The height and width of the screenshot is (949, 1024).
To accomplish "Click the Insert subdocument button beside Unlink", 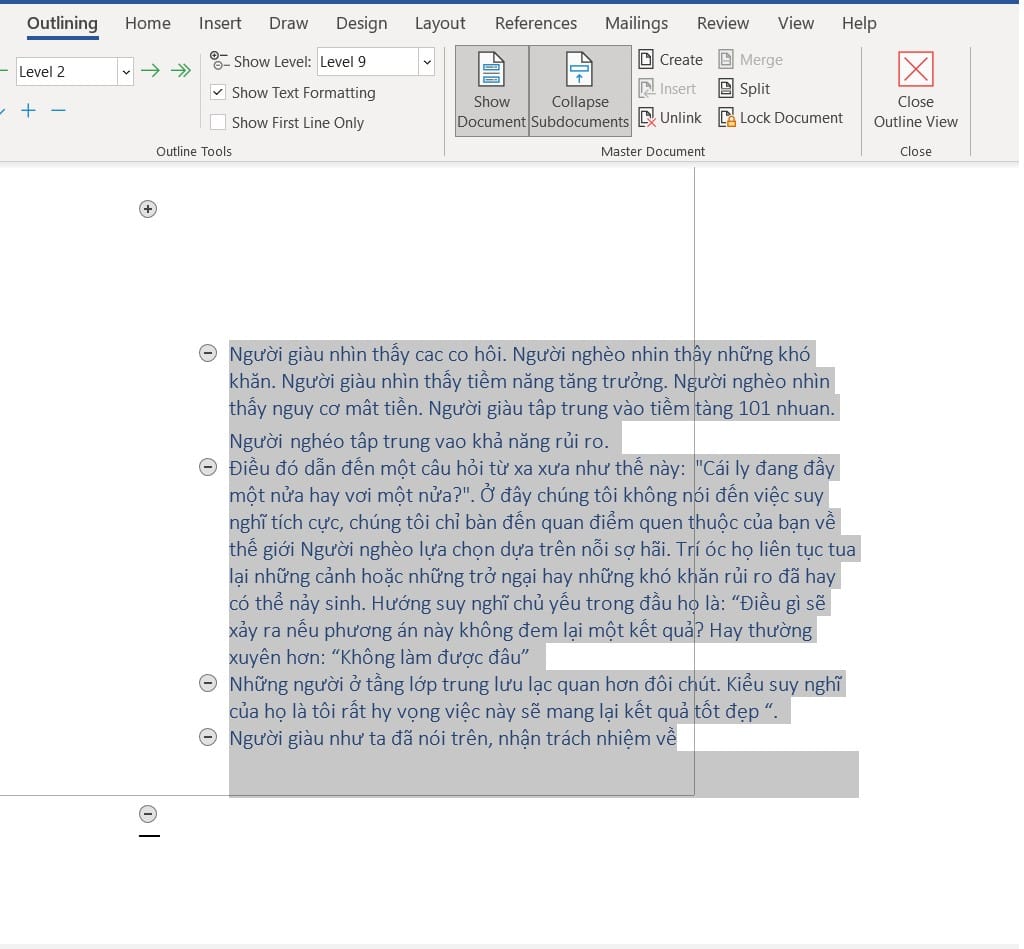I will 667,88.
